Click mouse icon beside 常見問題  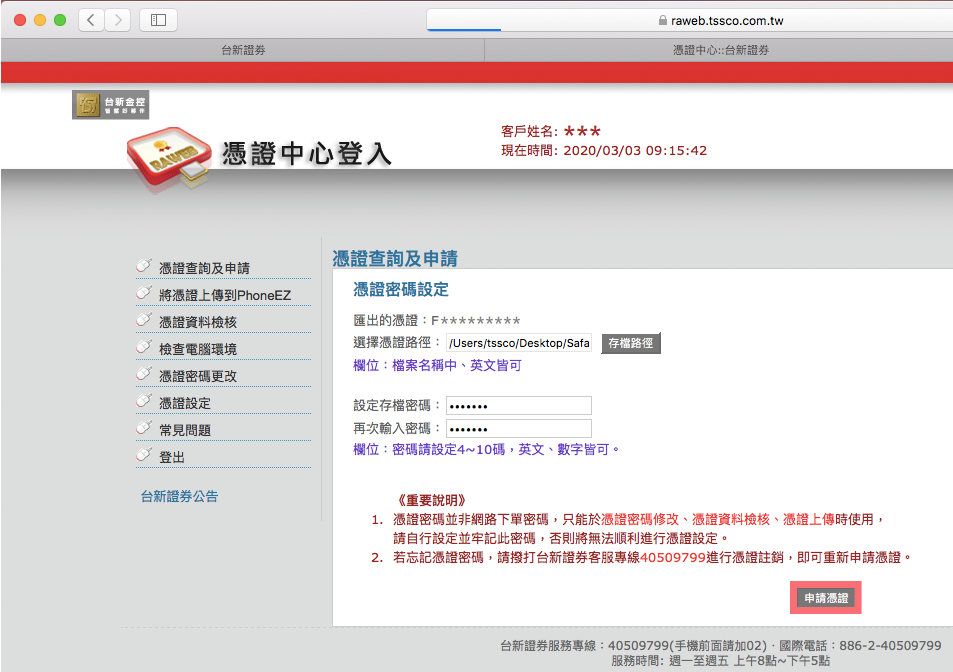pyautogui.click(x=144, y=427)
